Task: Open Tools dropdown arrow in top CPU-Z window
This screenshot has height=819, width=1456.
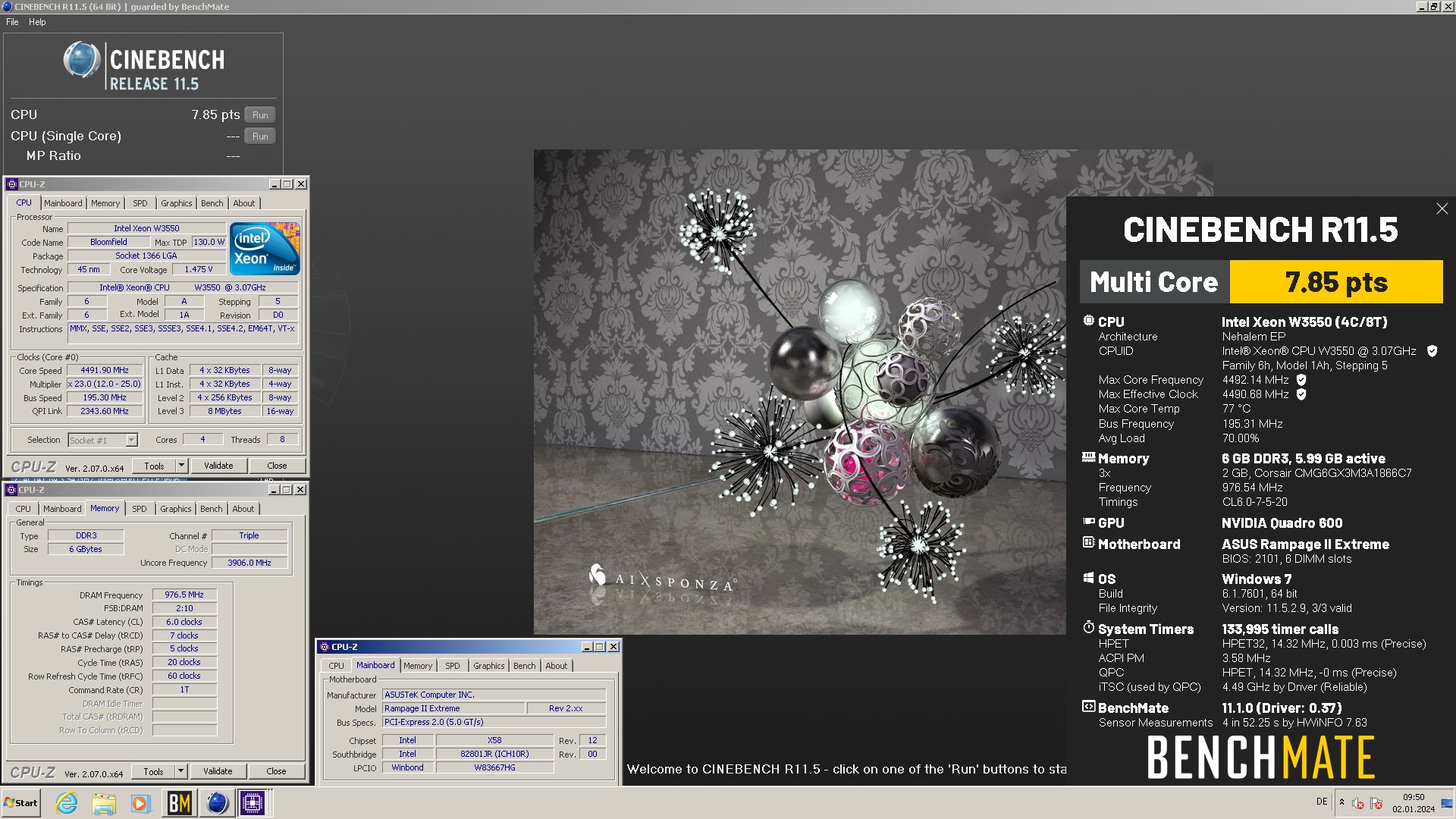Action: (181, 466)
